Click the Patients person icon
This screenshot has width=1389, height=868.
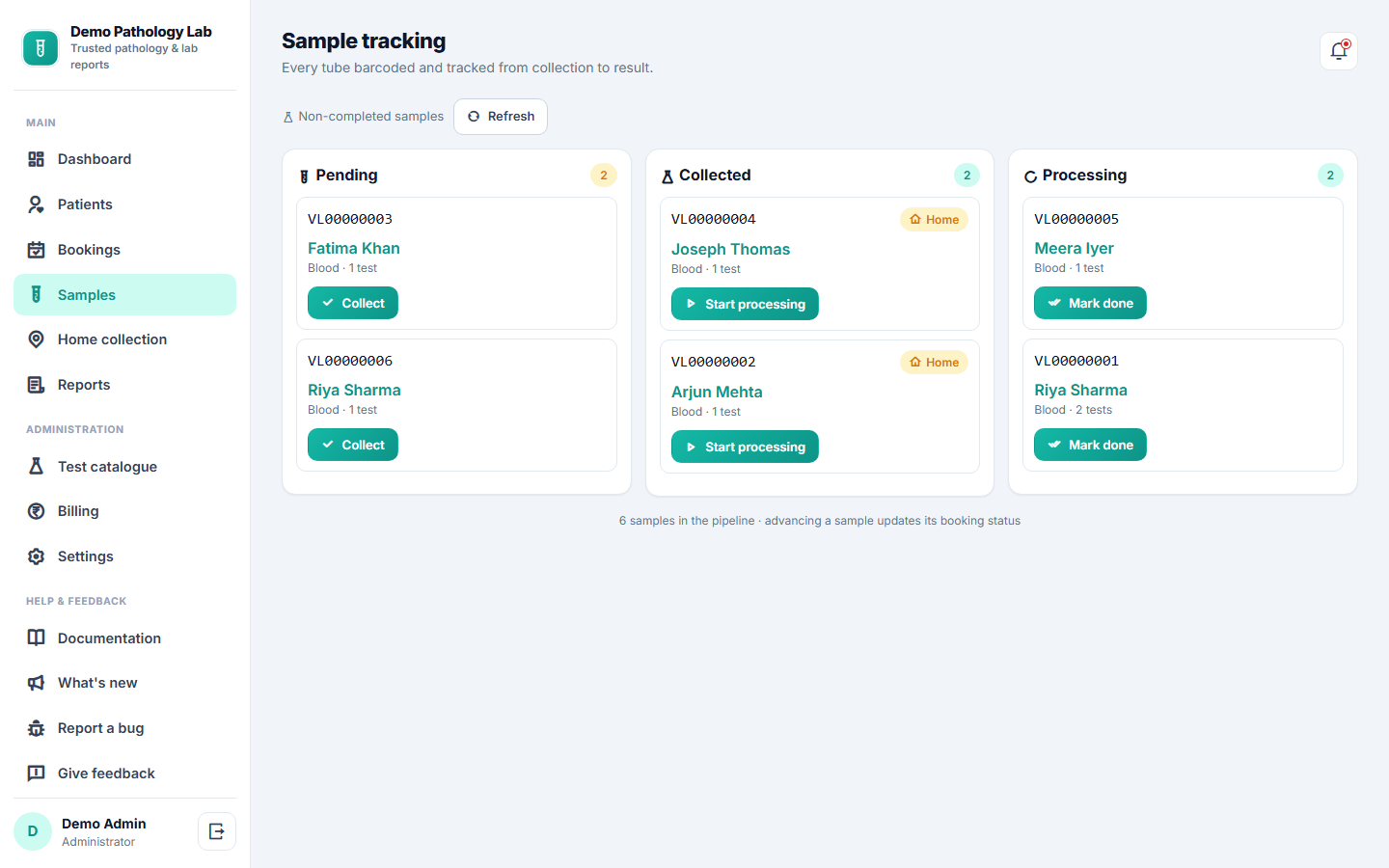[36, 204]
